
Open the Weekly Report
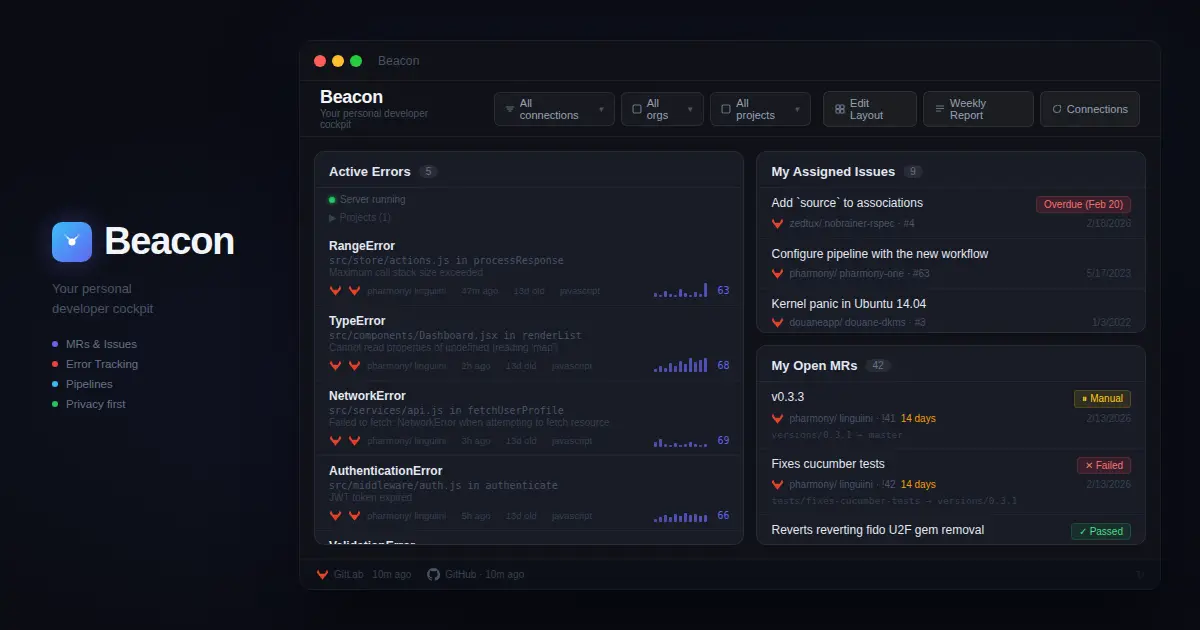(978, 109)
